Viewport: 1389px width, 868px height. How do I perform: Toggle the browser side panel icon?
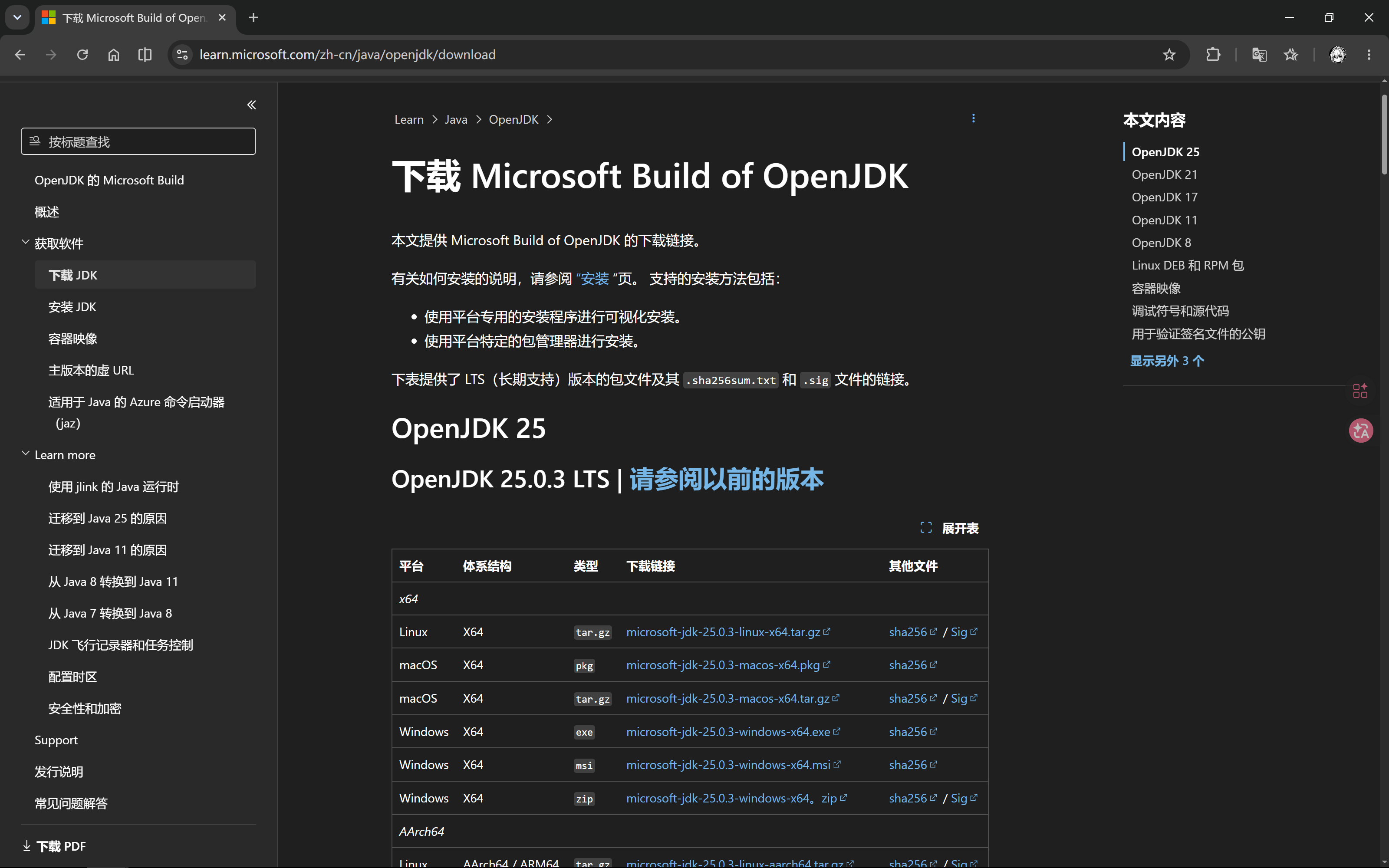(145, 55)
